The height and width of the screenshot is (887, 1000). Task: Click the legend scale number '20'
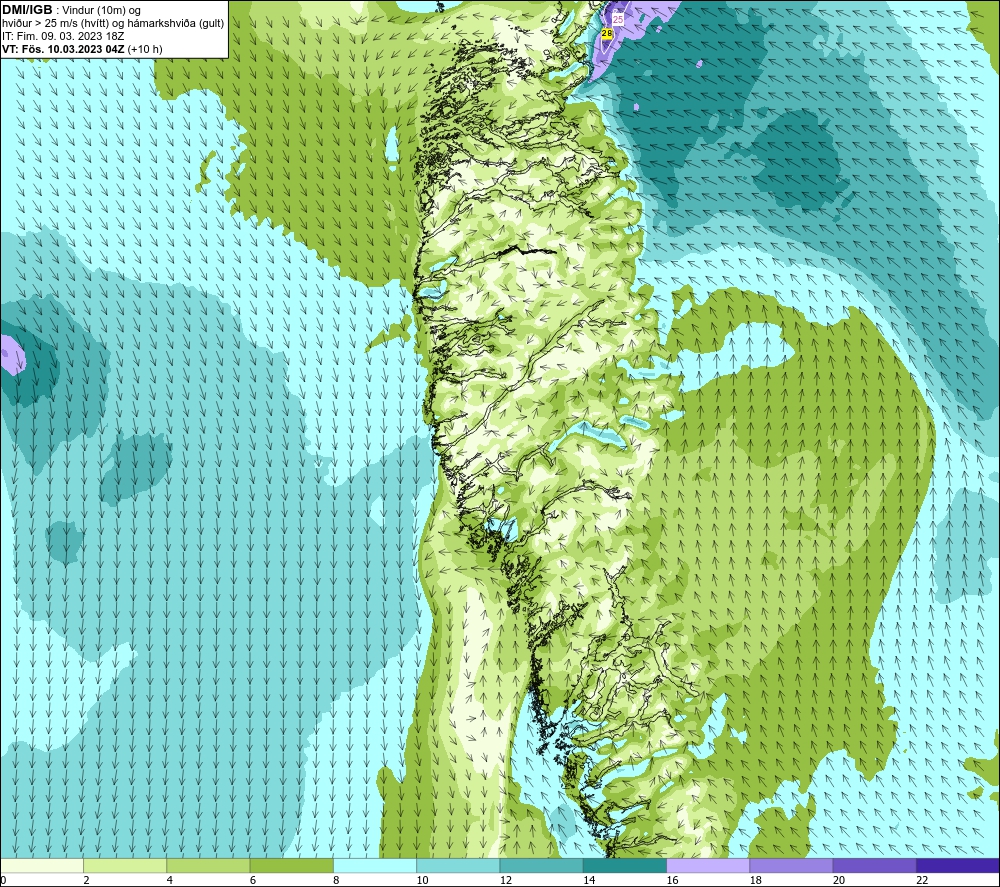pos(839,880)
